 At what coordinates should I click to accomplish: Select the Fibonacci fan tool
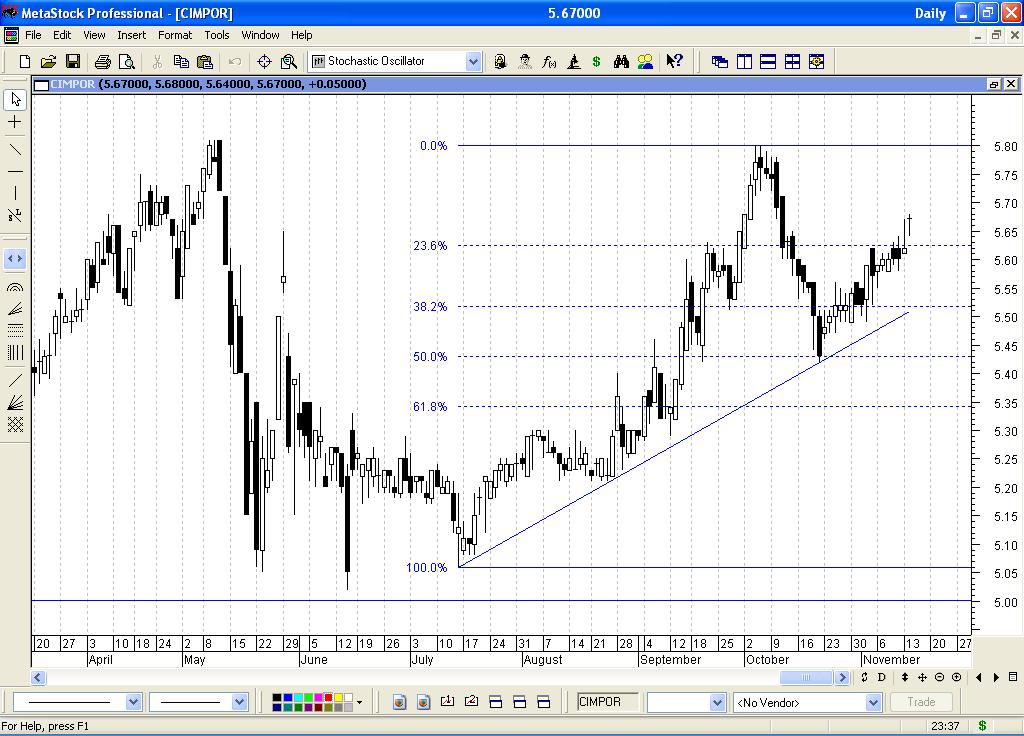pos(15,308)
